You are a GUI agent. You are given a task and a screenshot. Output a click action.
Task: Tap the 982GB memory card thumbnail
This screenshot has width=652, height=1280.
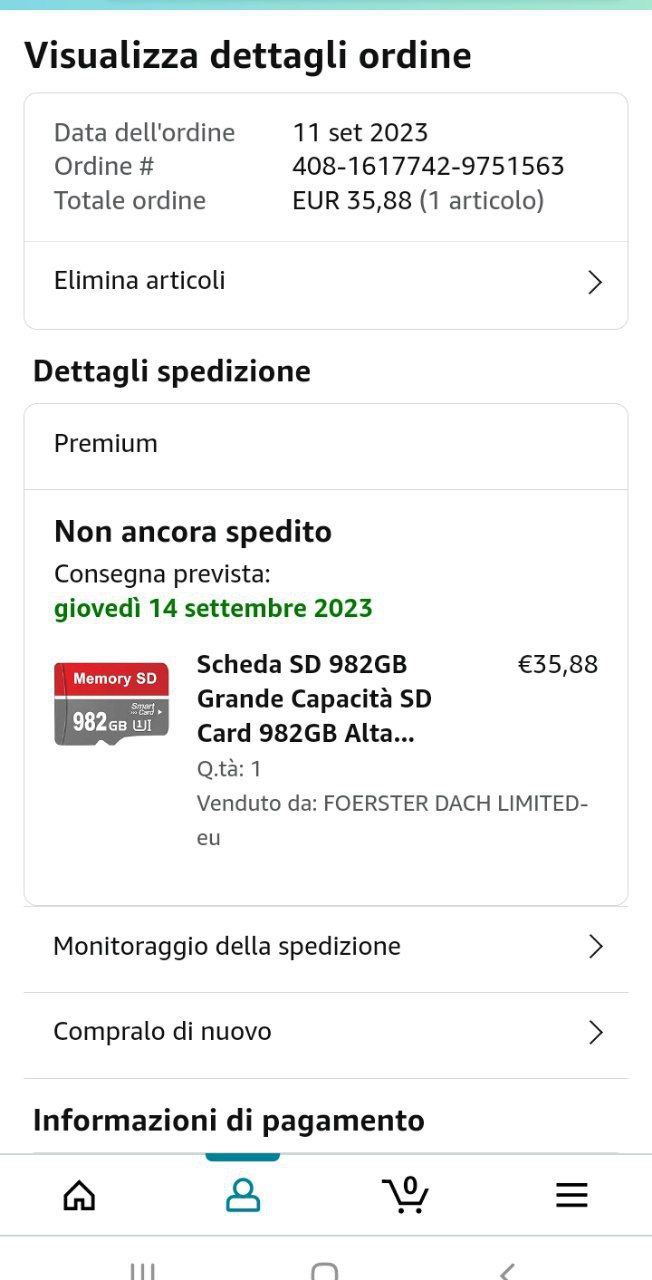tap(111, 704)
